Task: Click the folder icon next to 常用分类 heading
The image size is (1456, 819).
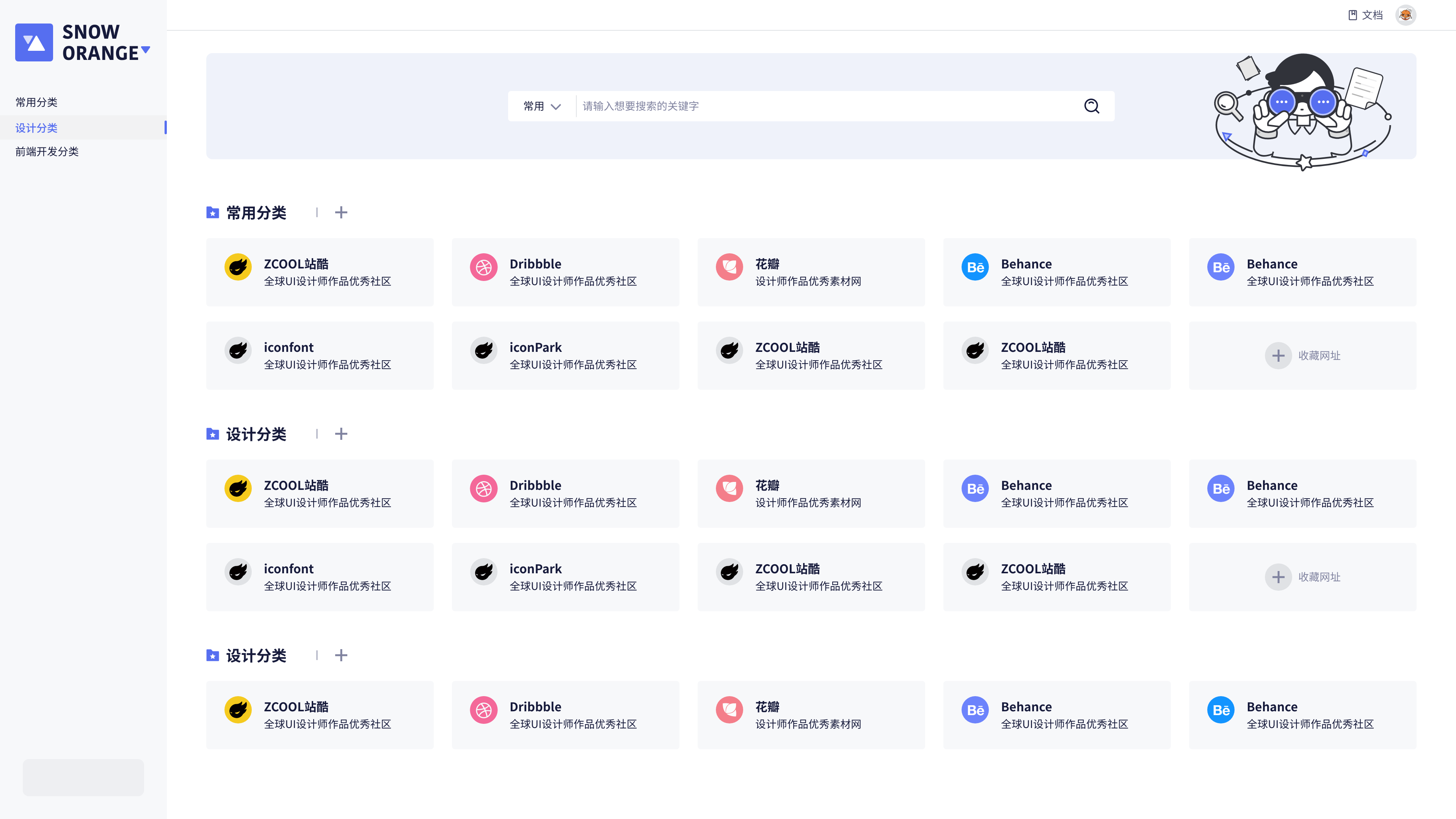Action: [x=212, y=212]
